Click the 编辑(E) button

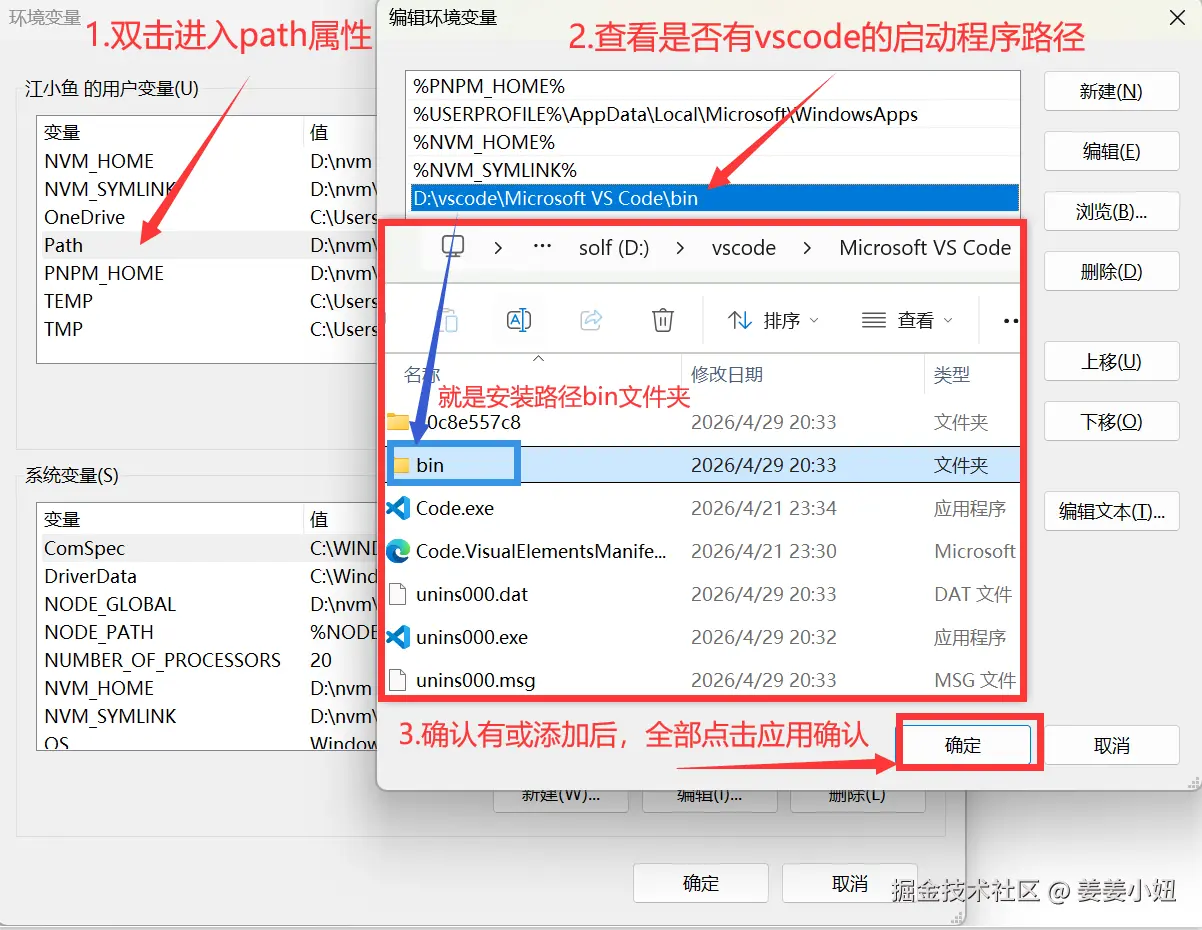coord(1111,151)
